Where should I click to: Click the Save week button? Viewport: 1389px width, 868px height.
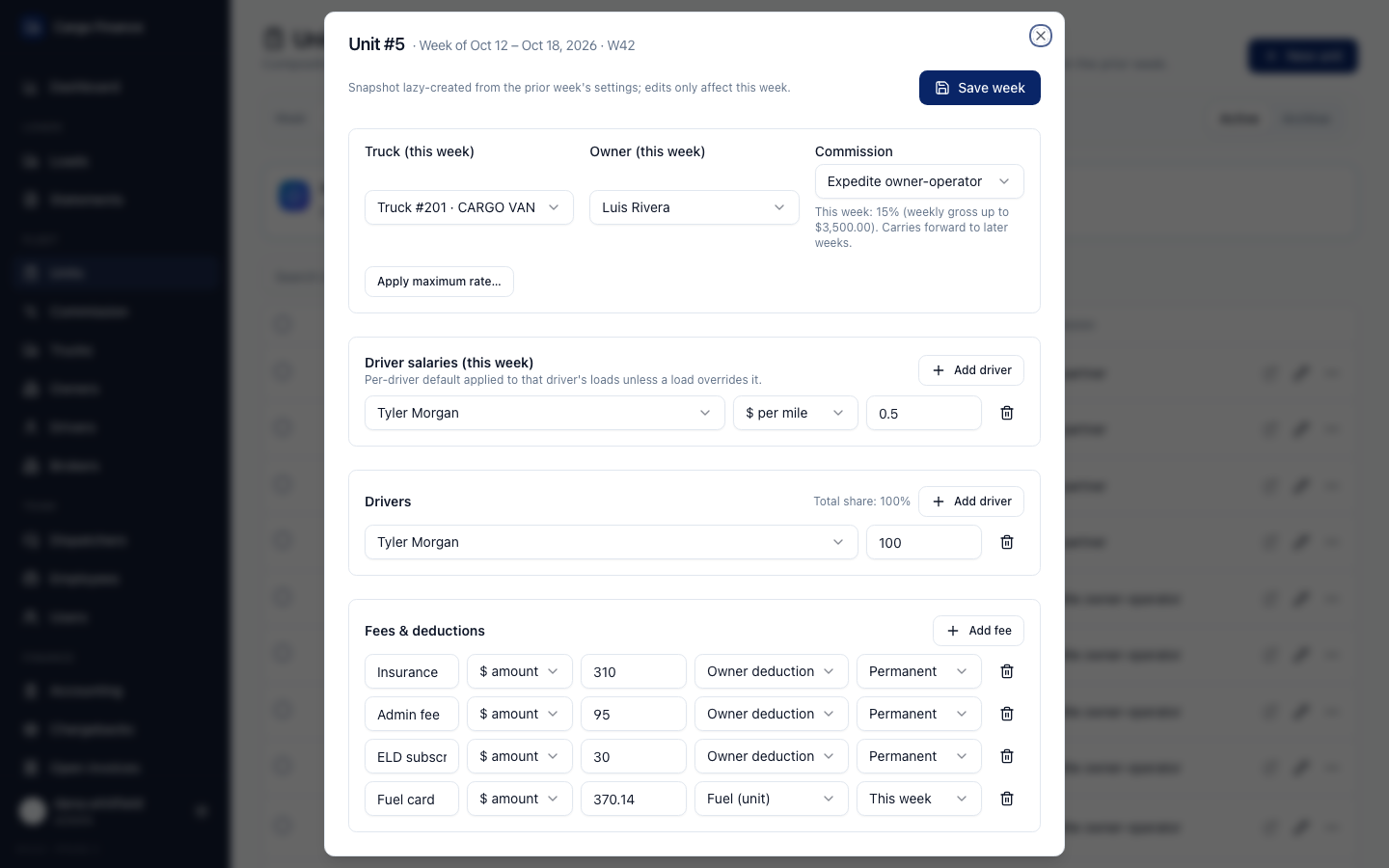point(979,88)
